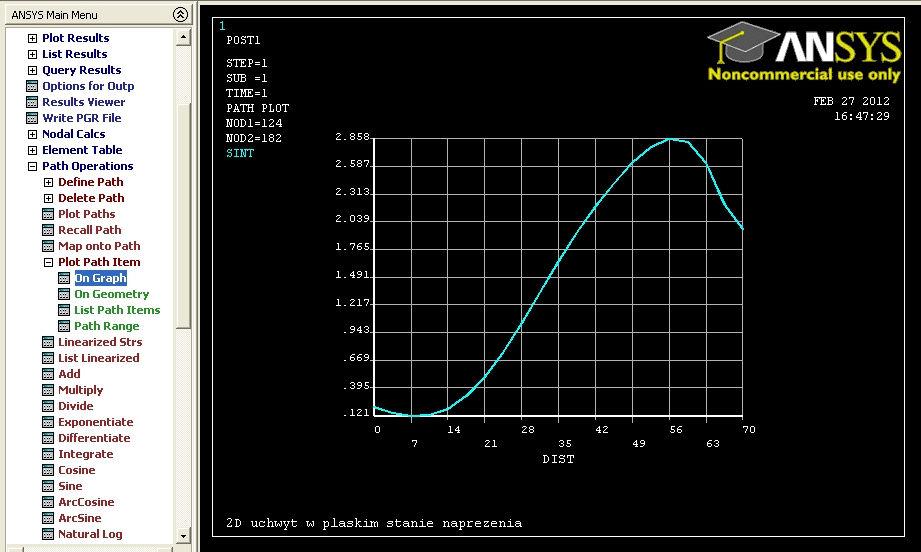Launch the Results Viewer
The height and width of the screenshot is (552, 921).
pos(83,102)
